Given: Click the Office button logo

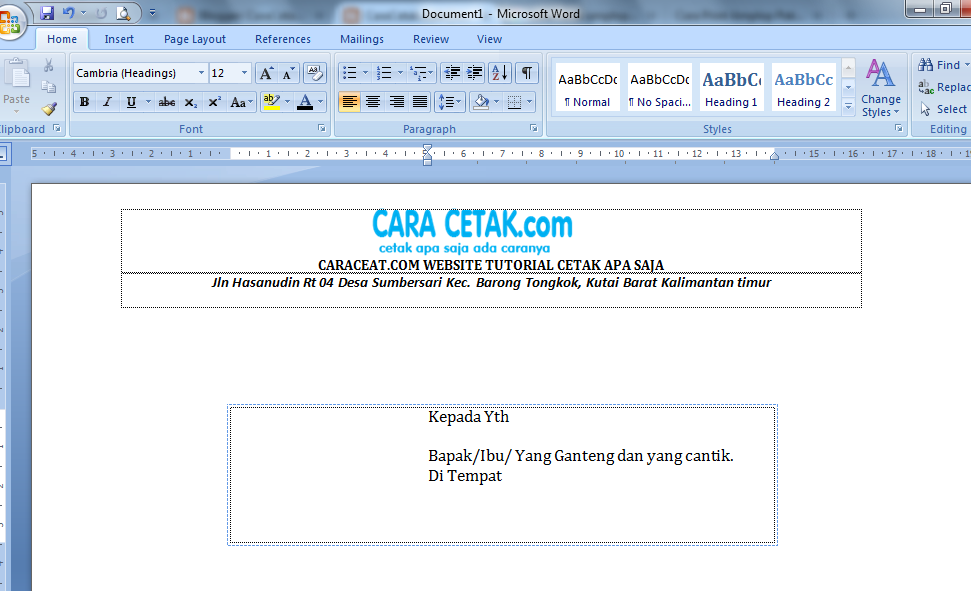Looking at the screenshot, I should [x=9, y=21].
